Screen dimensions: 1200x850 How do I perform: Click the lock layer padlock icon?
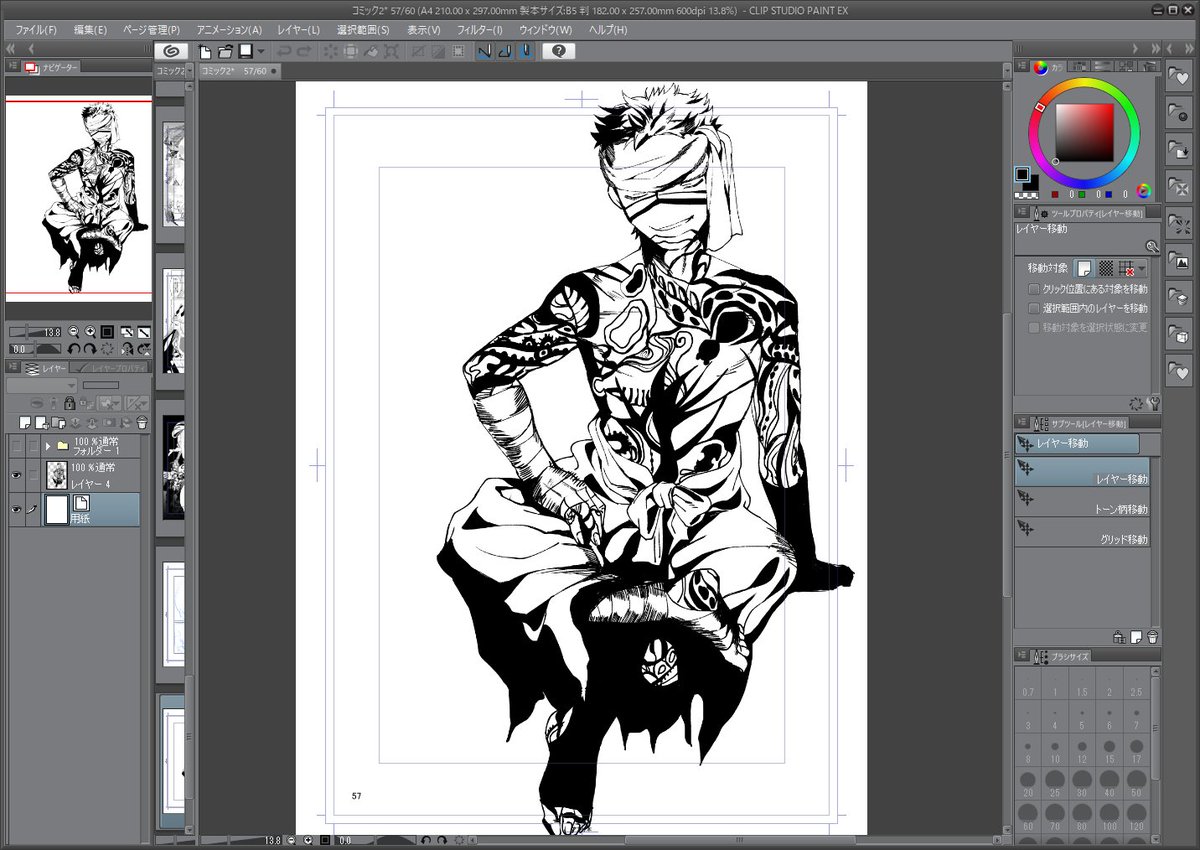click(x=69, y=403)
